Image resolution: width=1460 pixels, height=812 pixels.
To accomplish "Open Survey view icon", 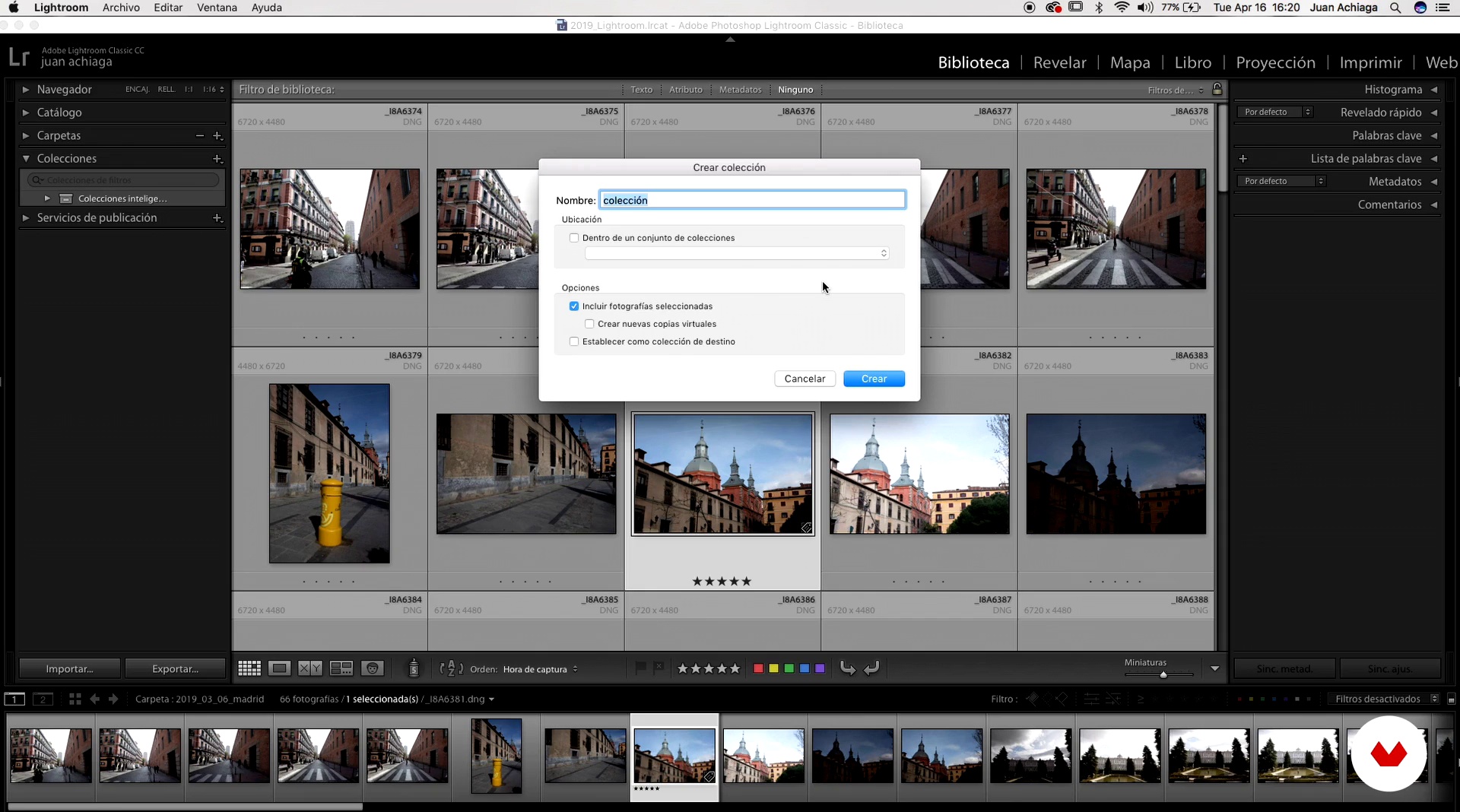I will pos(341,668).
